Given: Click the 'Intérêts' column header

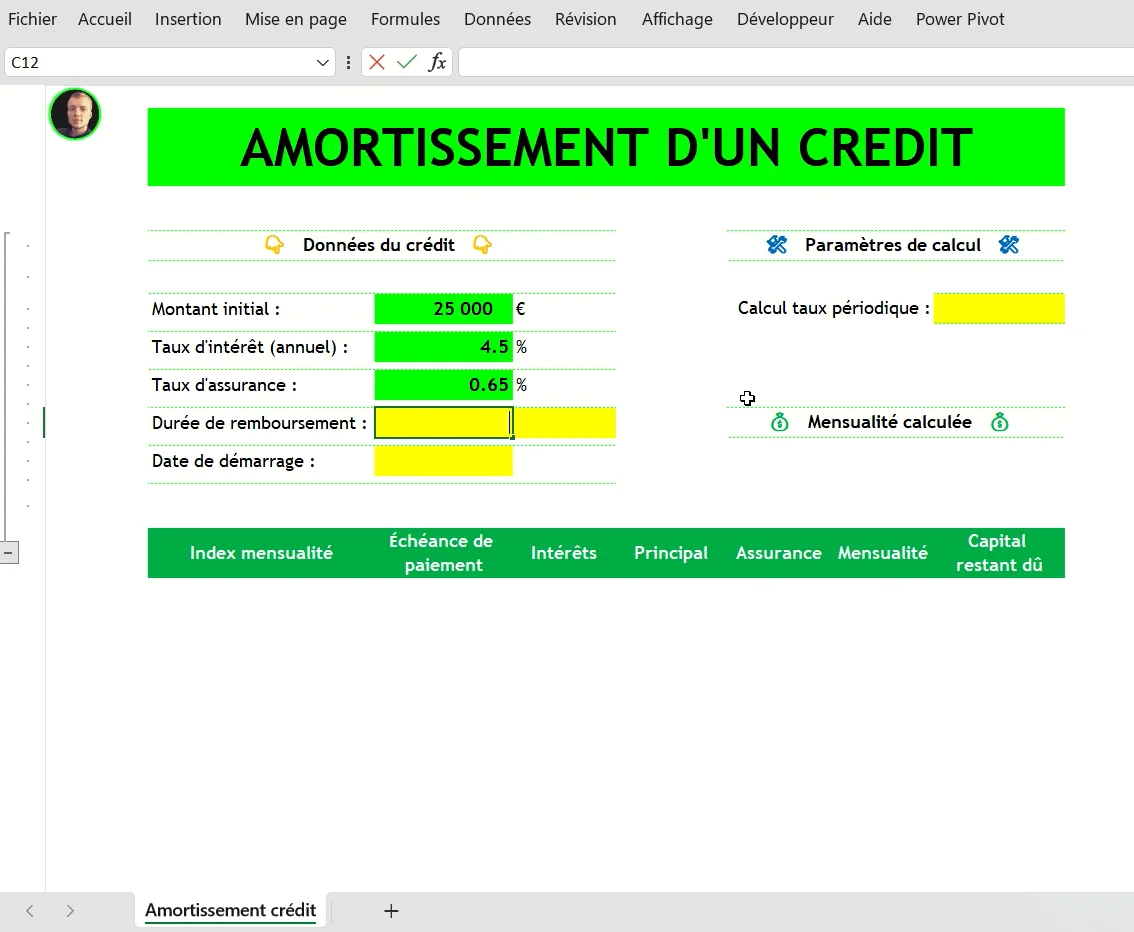Looking at the screenshot, I should coord(564,553).
